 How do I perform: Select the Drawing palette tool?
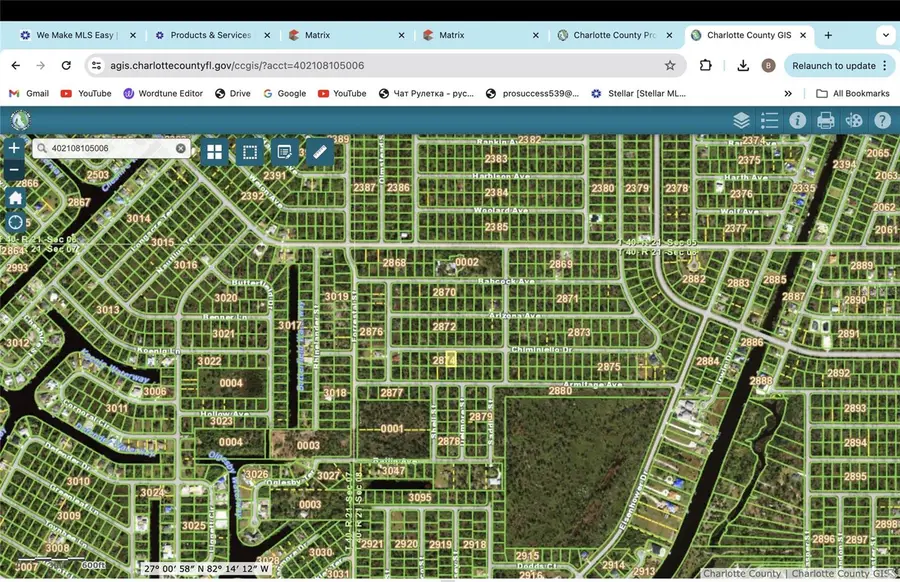click(x=854, y=120)
